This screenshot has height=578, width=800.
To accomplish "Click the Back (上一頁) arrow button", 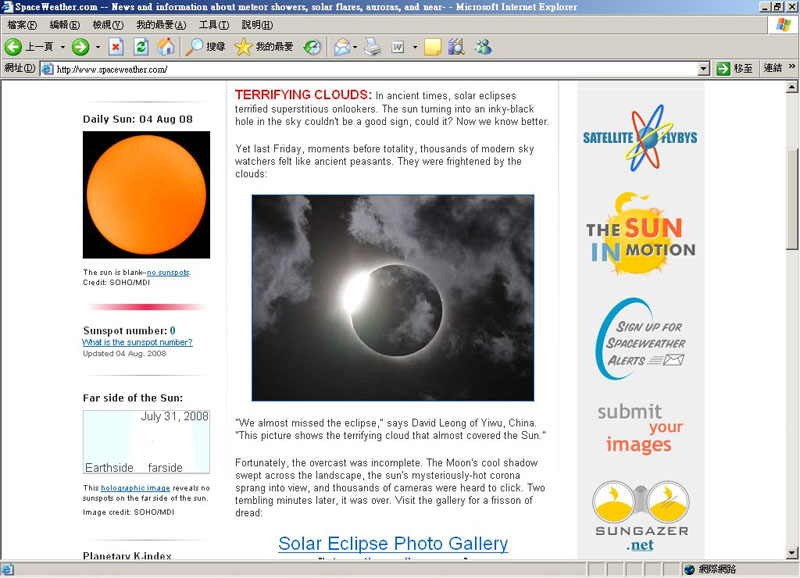I will click(28, 47).
